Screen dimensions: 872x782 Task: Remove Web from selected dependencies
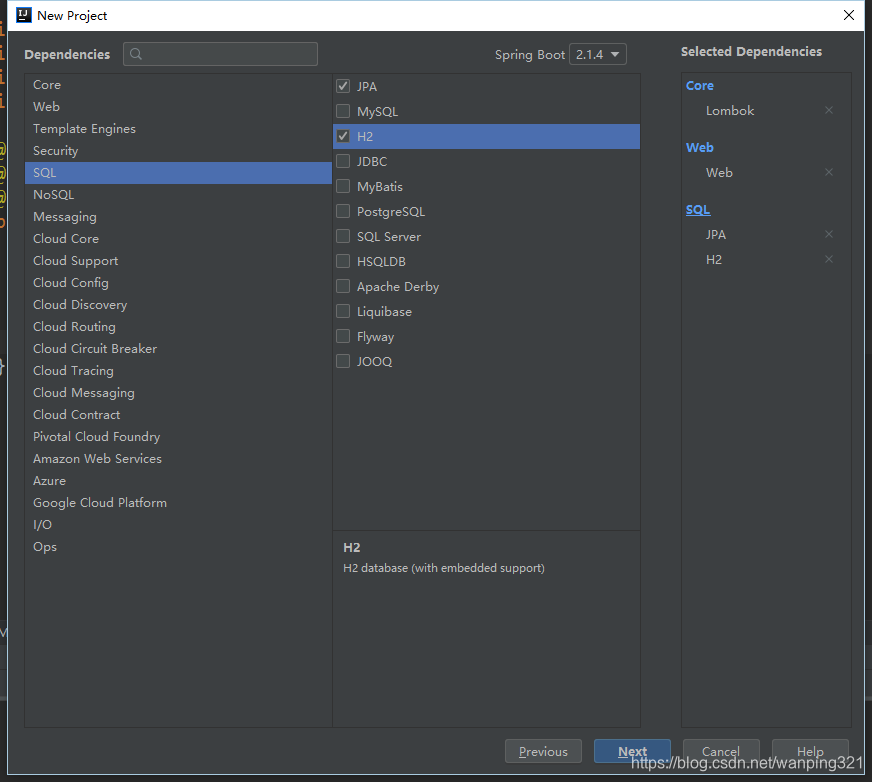829,172
